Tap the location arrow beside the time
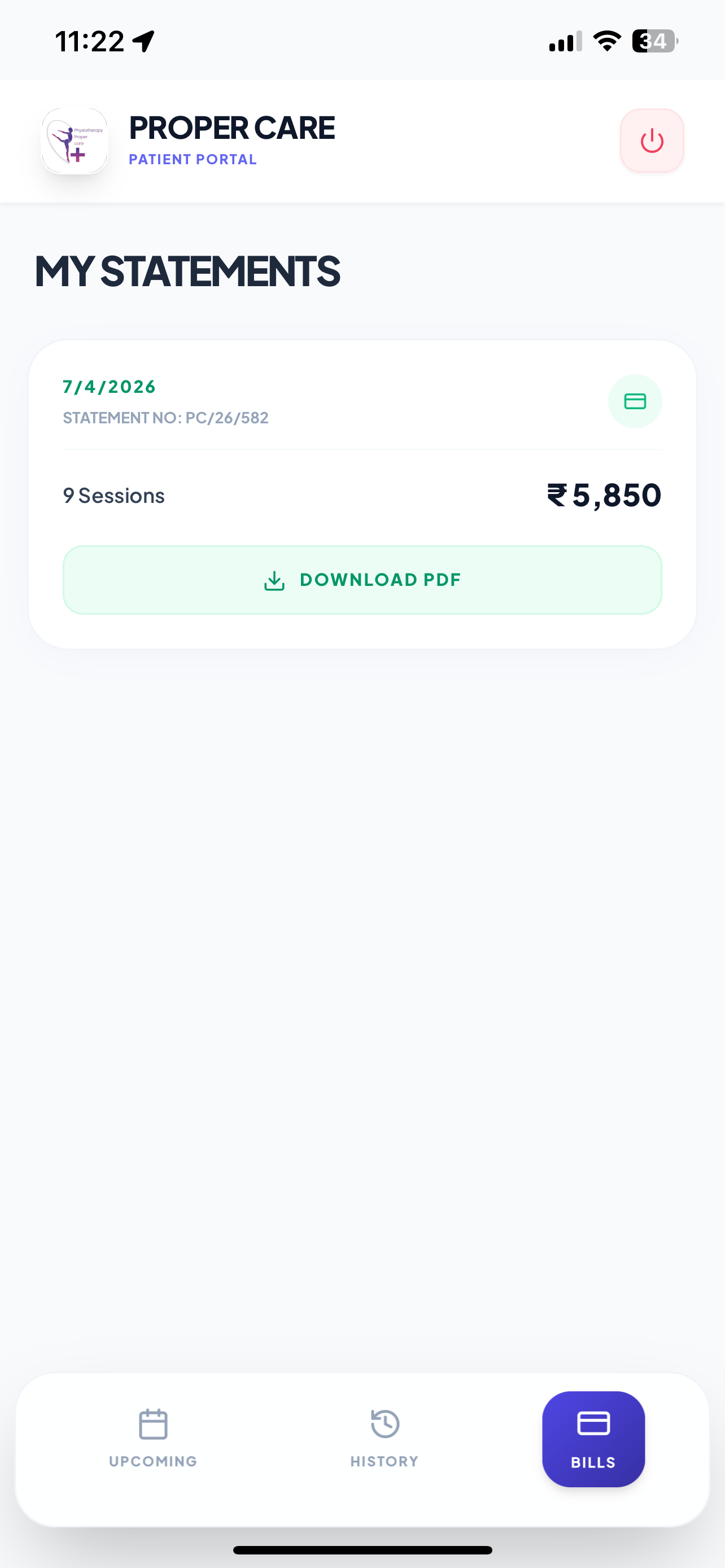This screenshot has width=725, height=1568. (x=143, y=41)
